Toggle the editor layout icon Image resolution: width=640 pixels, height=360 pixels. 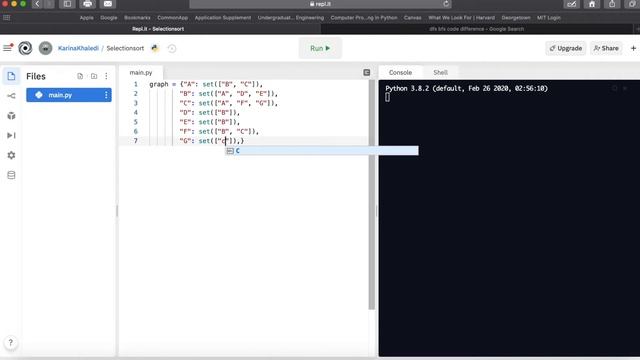[x=367, y=73]
